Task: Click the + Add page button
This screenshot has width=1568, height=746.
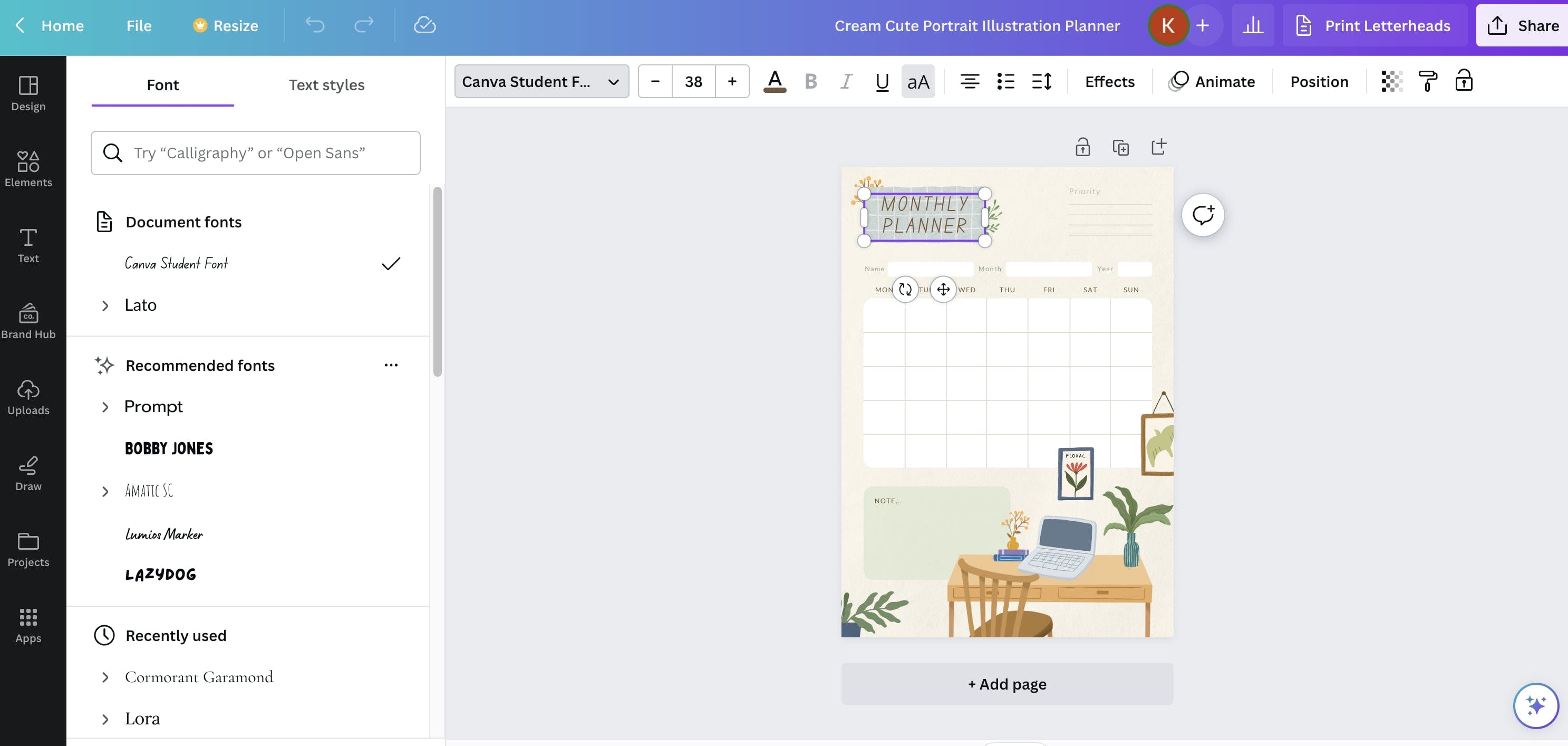Action: pos(1007,683)
